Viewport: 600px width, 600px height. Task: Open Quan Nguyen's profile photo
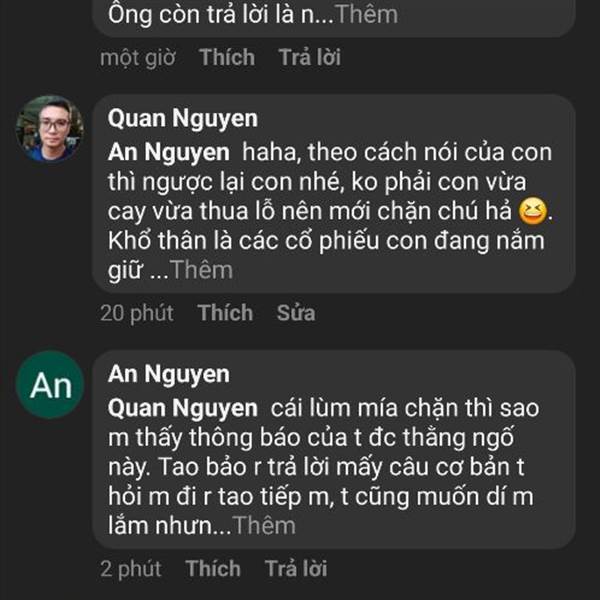[x=49, y=129]
